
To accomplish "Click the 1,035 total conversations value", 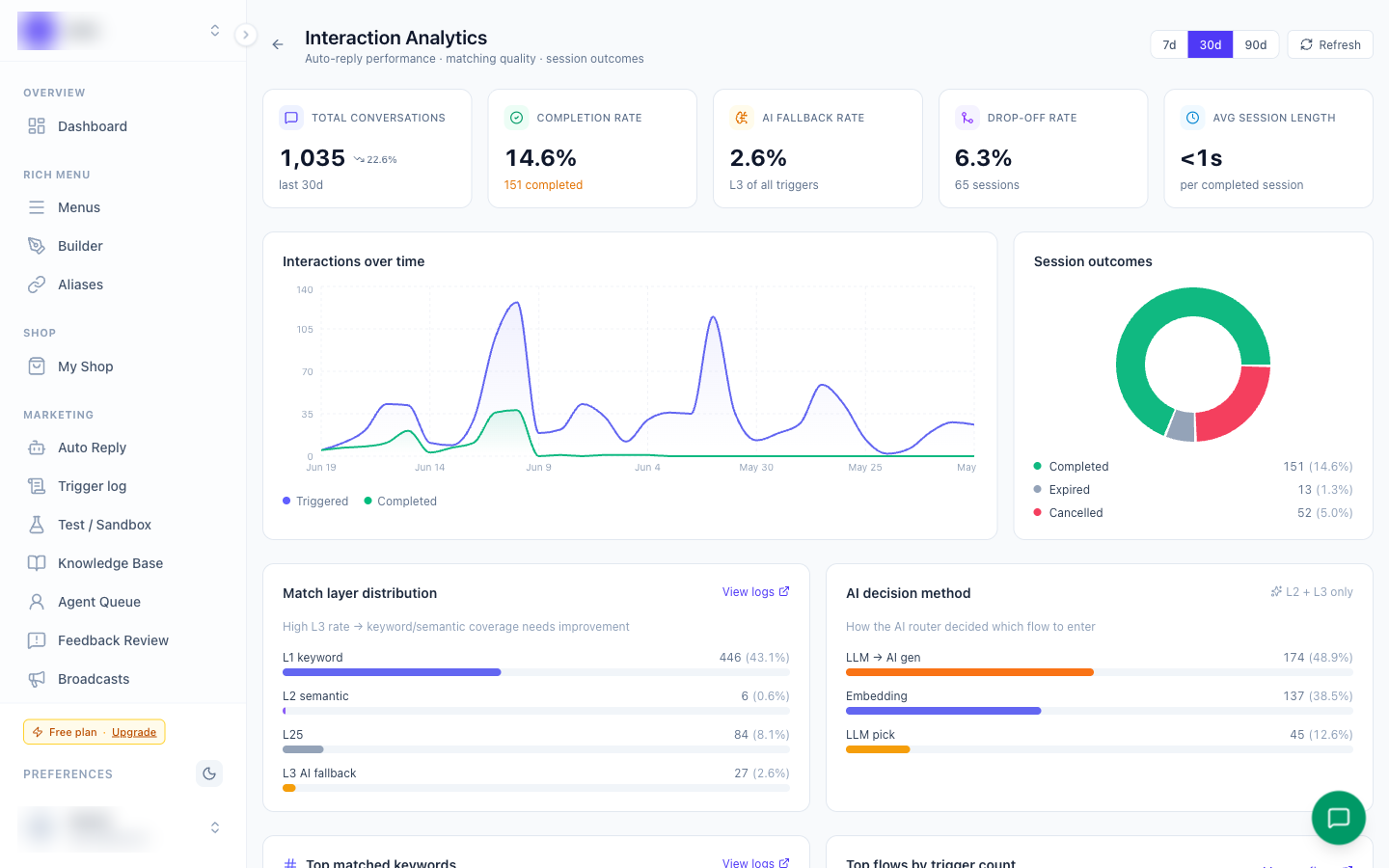I will 313,158.
